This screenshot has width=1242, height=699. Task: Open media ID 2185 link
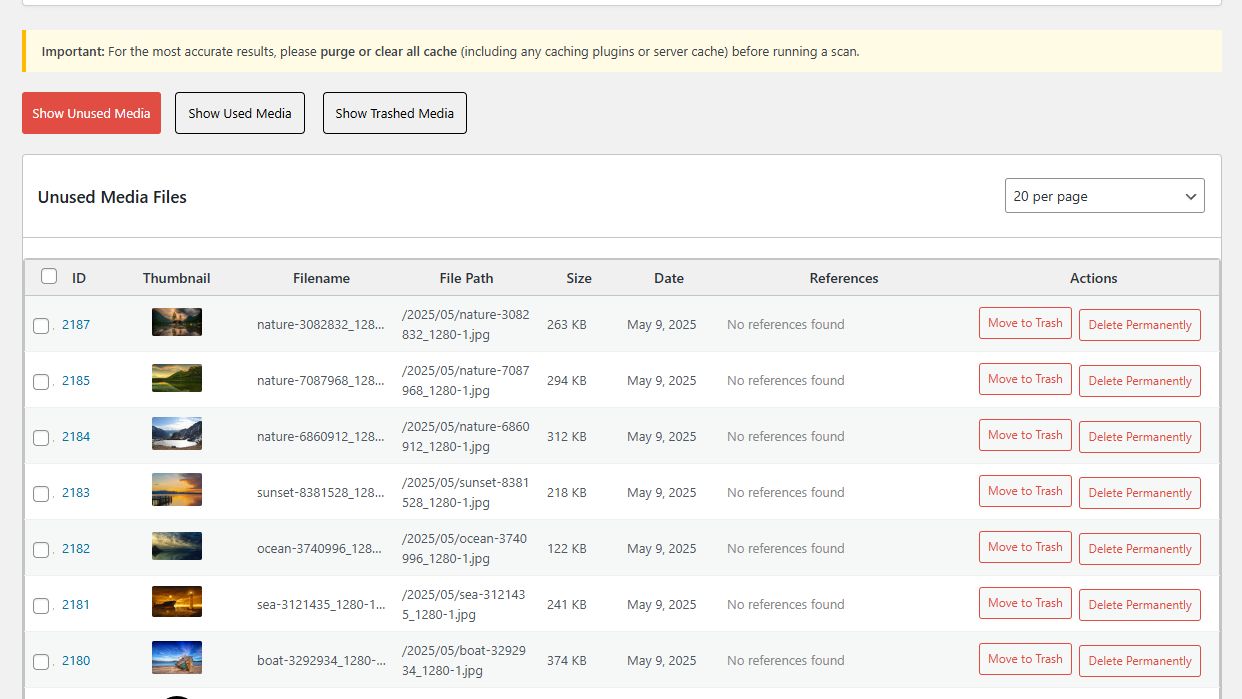click(76, 380)
